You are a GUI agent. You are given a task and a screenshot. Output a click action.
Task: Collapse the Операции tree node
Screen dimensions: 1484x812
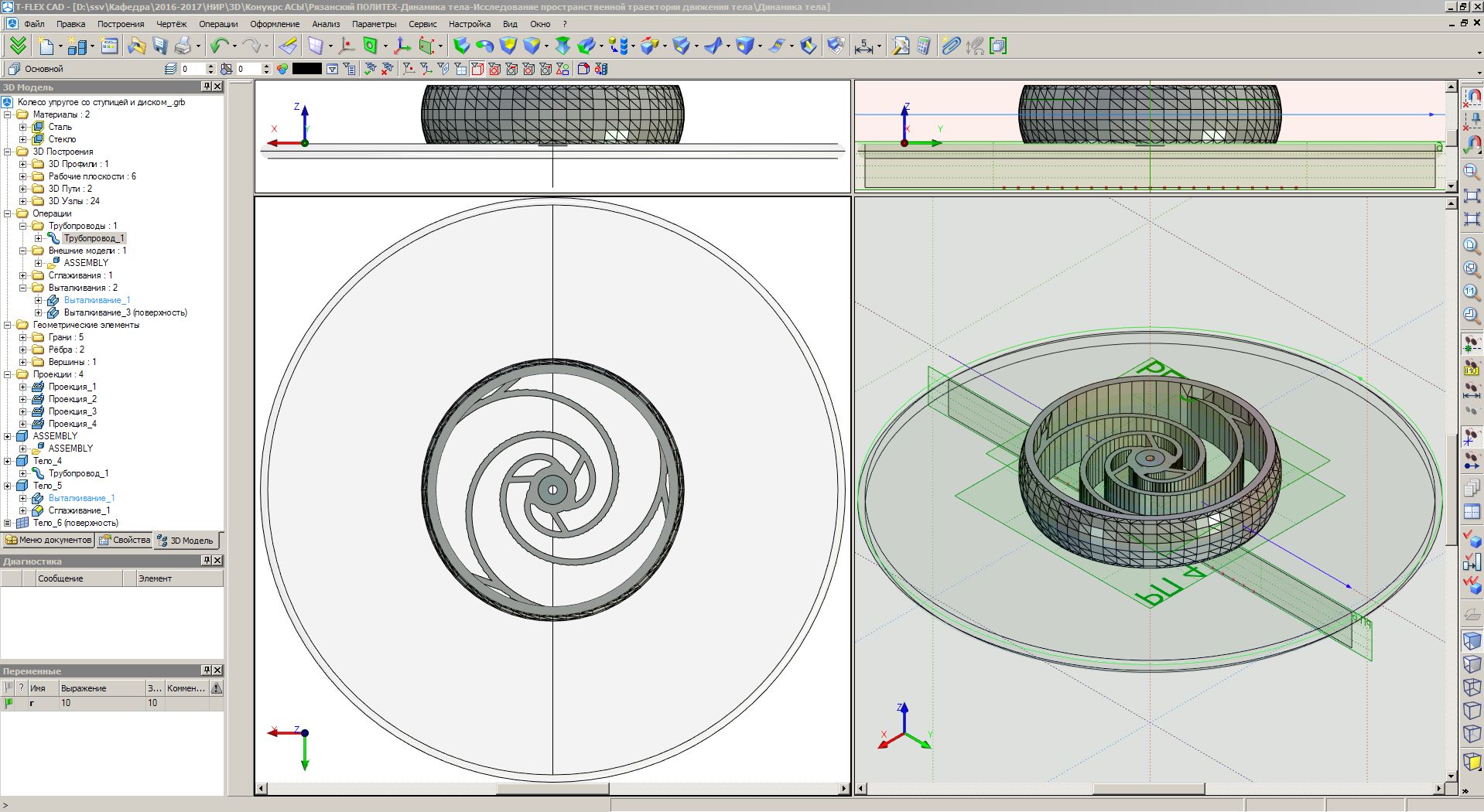[8, 213]
